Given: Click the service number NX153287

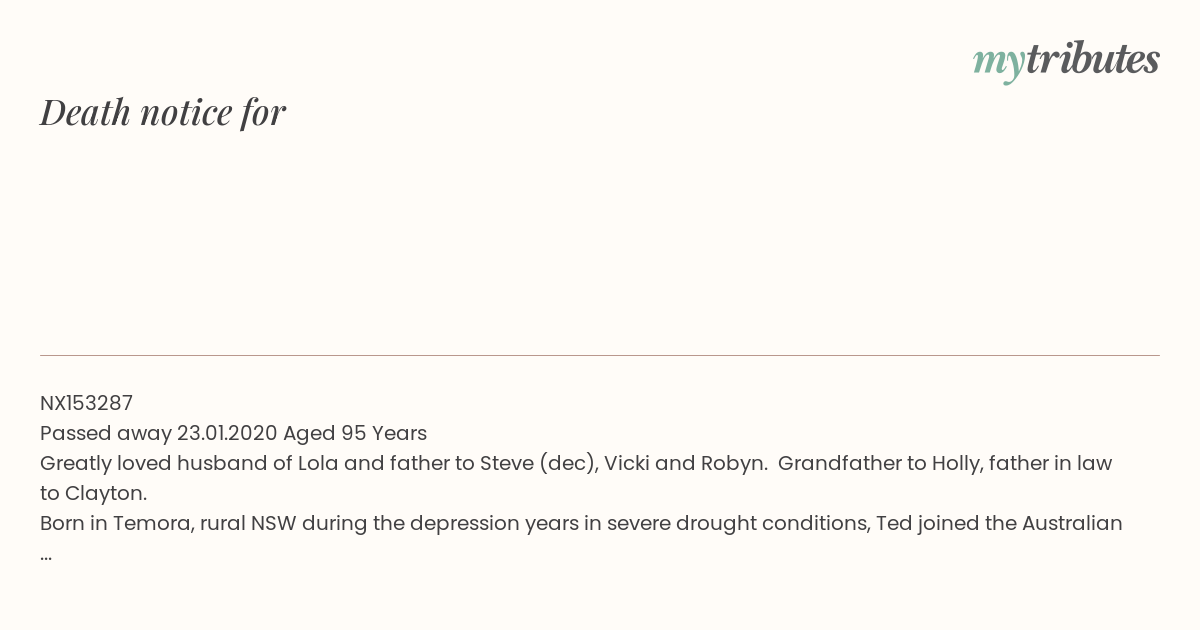Looking at the screenshot, I should pyautogui.click(x=86, y=403).
